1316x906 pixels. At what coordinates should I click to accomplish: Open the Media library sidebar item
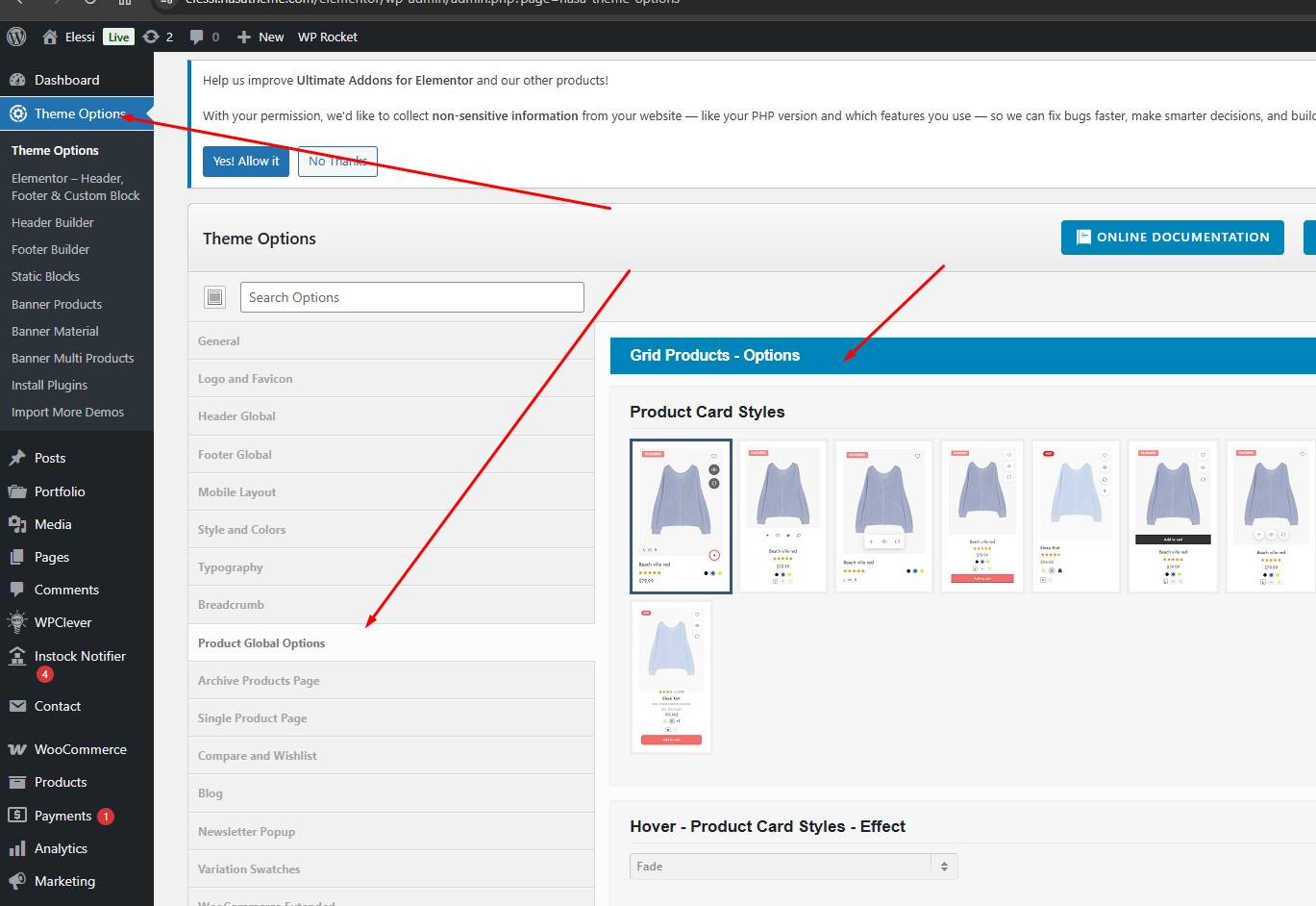pyautogui.click(x=53, y=524)
